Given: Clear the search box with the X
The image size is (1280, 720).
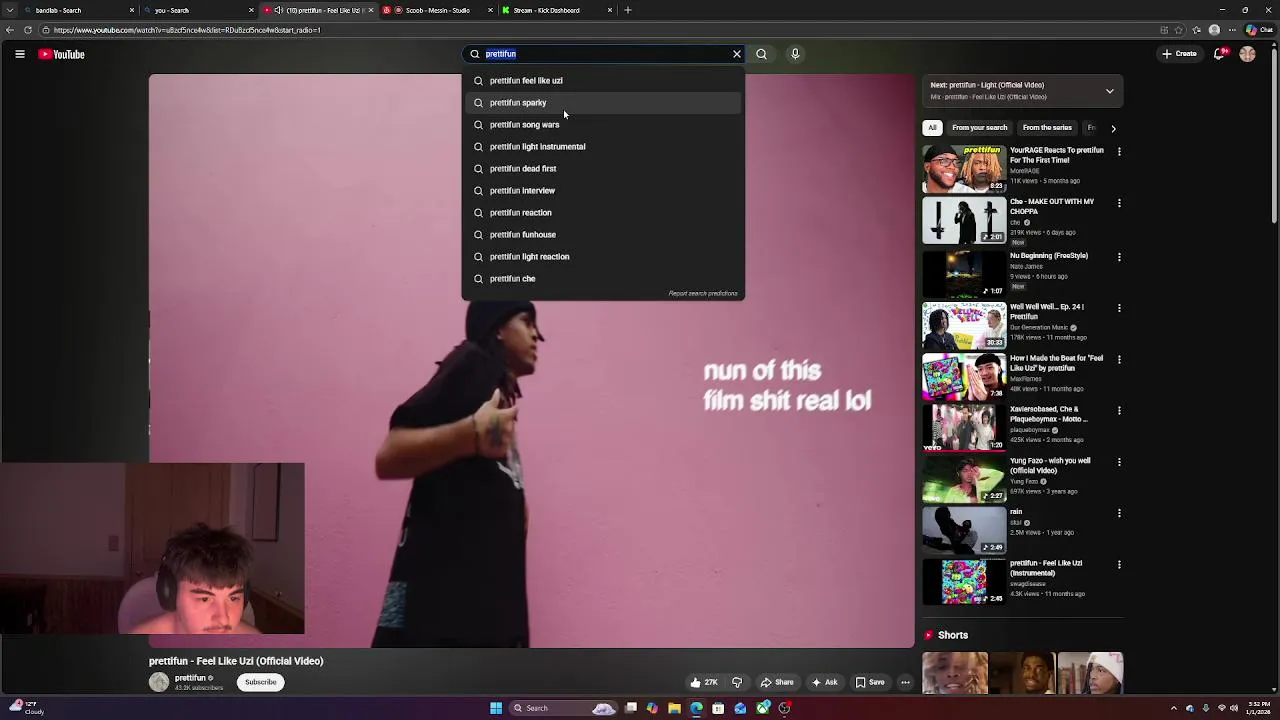Looking at the screenshot, I should (x=737, y=54).
